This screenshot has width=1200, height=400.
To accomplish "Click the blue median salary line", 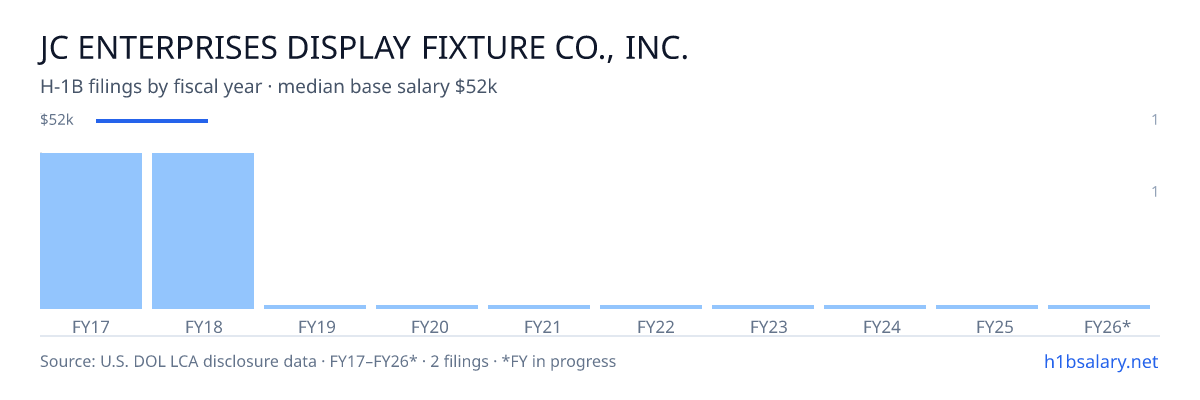I will [152, 121].
